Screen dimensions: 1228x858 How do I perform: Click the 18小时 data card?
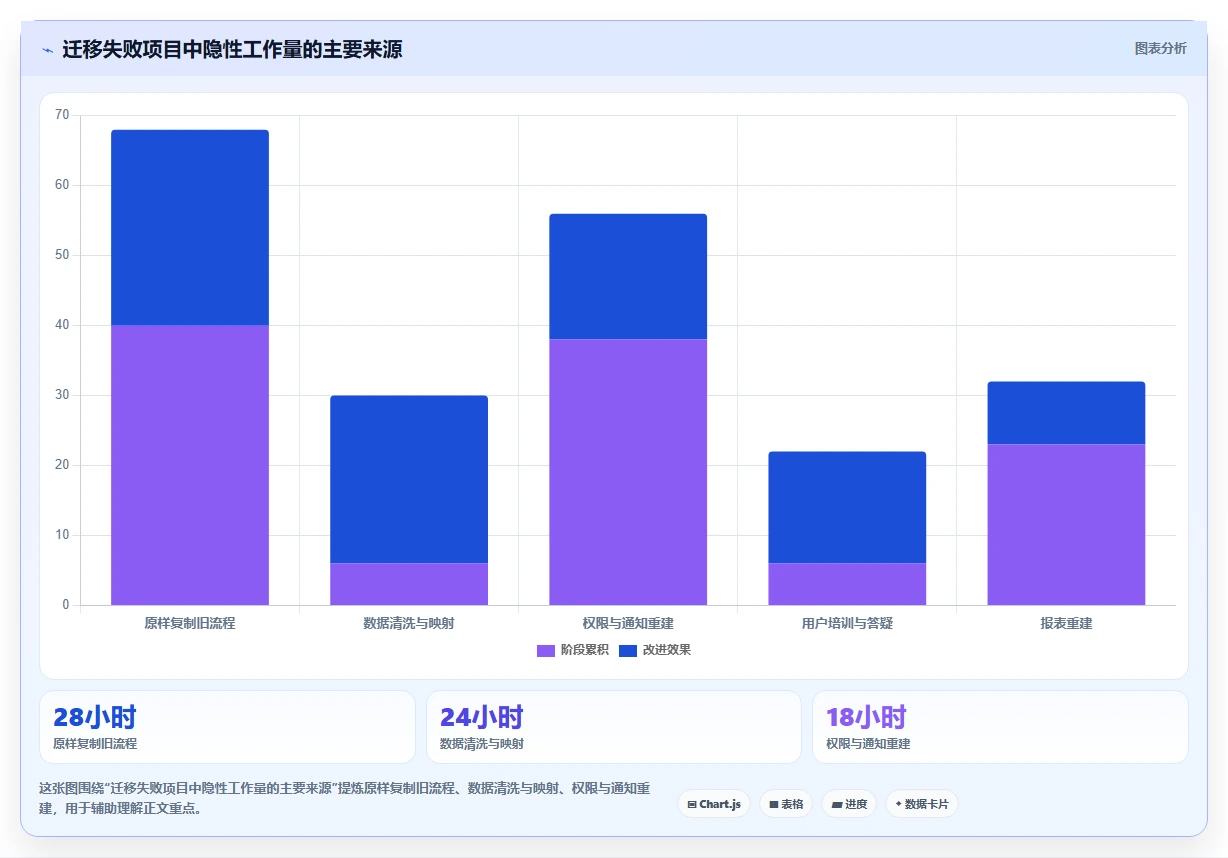1000,727
